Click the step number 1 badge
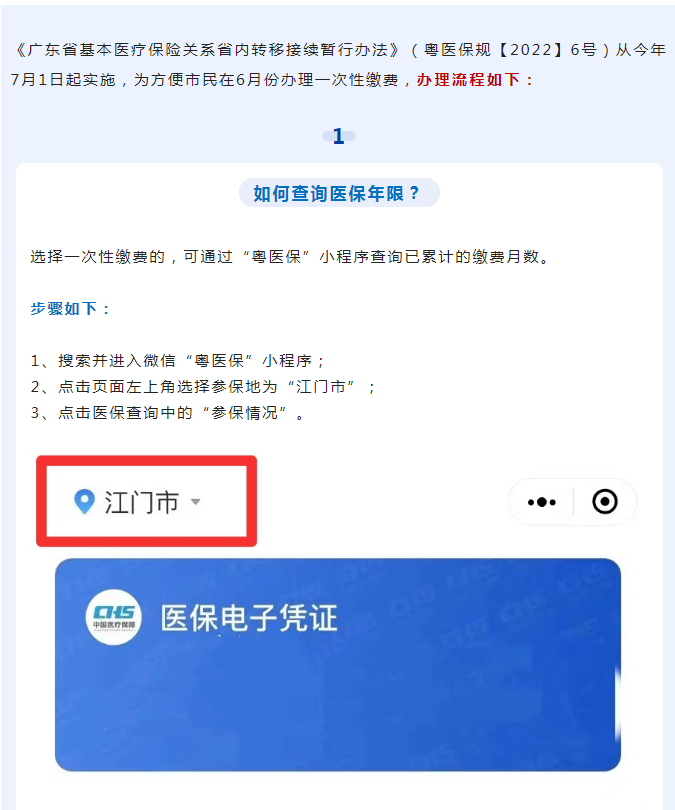The image size is (675, 810). (x=338, y=136)
